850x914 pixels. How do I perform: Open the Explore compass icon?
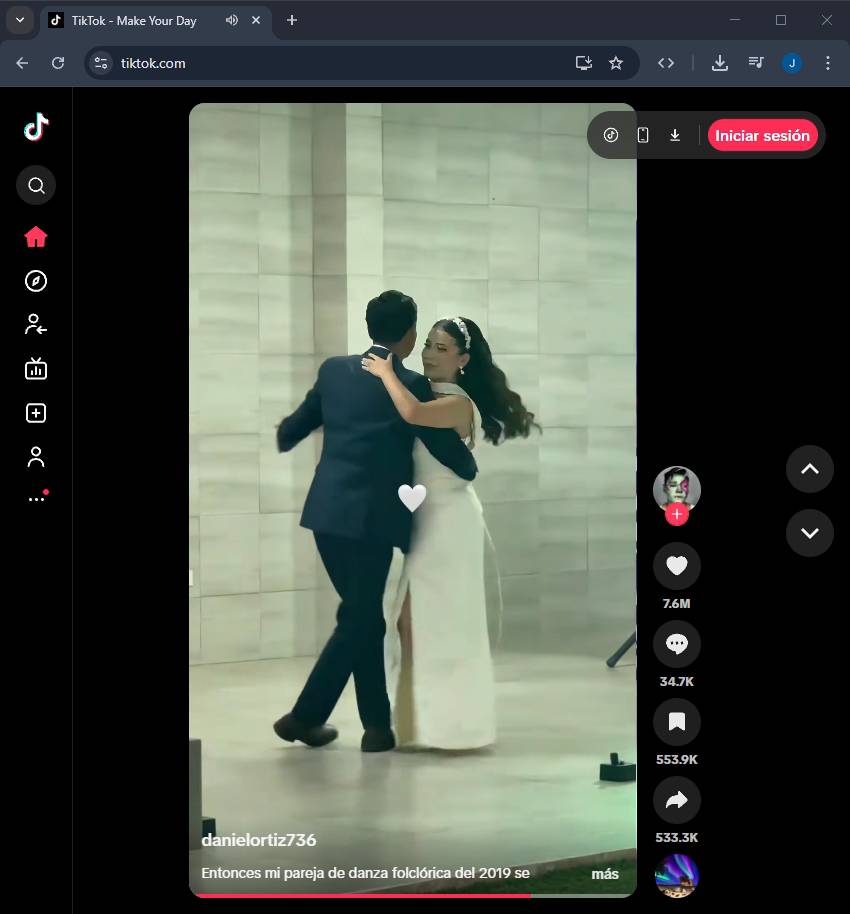pyautogui.click(x=36, y=281)
